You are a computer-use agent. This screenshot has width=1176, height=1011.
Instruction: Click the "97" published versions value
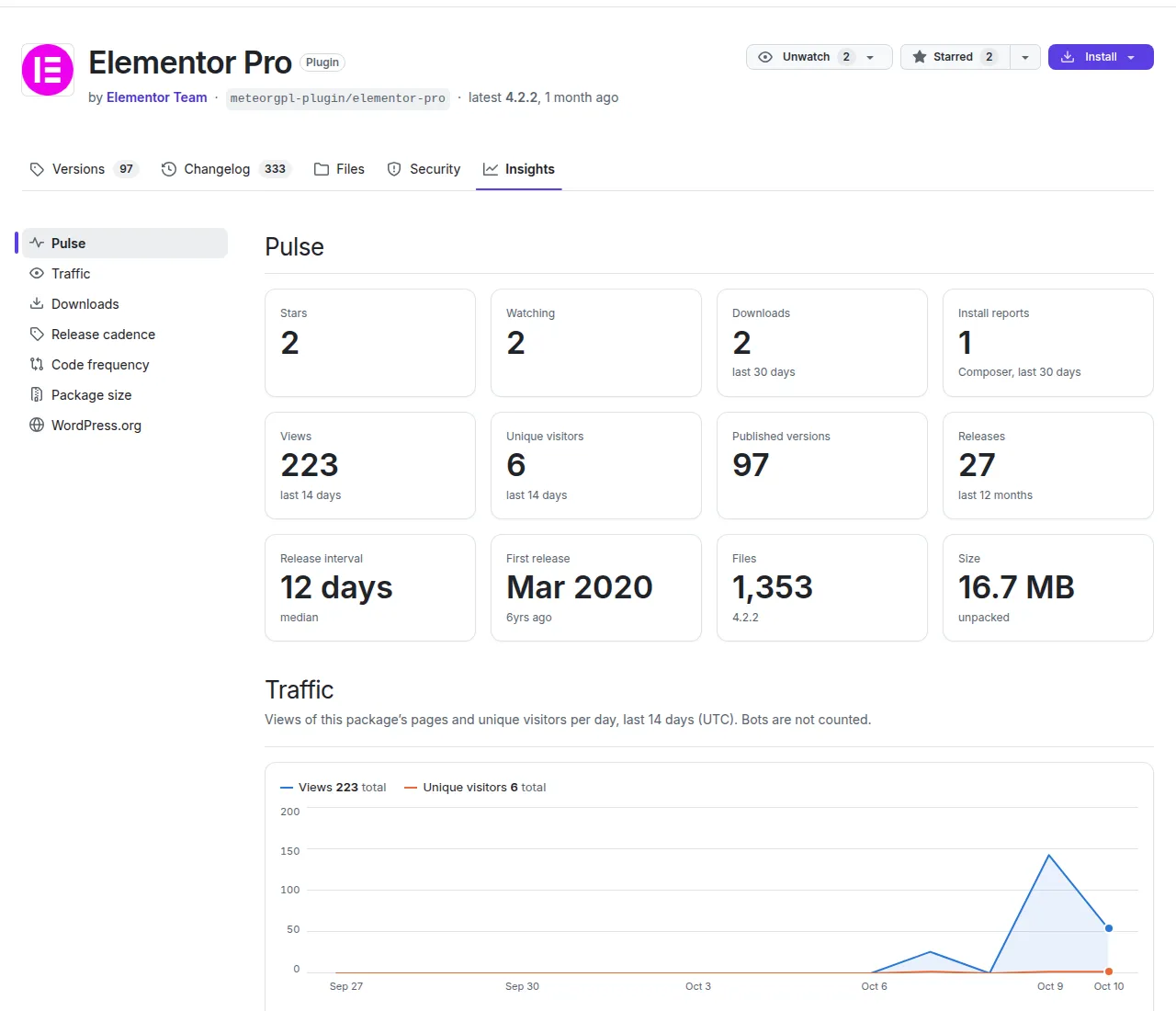tap(751, 465)
